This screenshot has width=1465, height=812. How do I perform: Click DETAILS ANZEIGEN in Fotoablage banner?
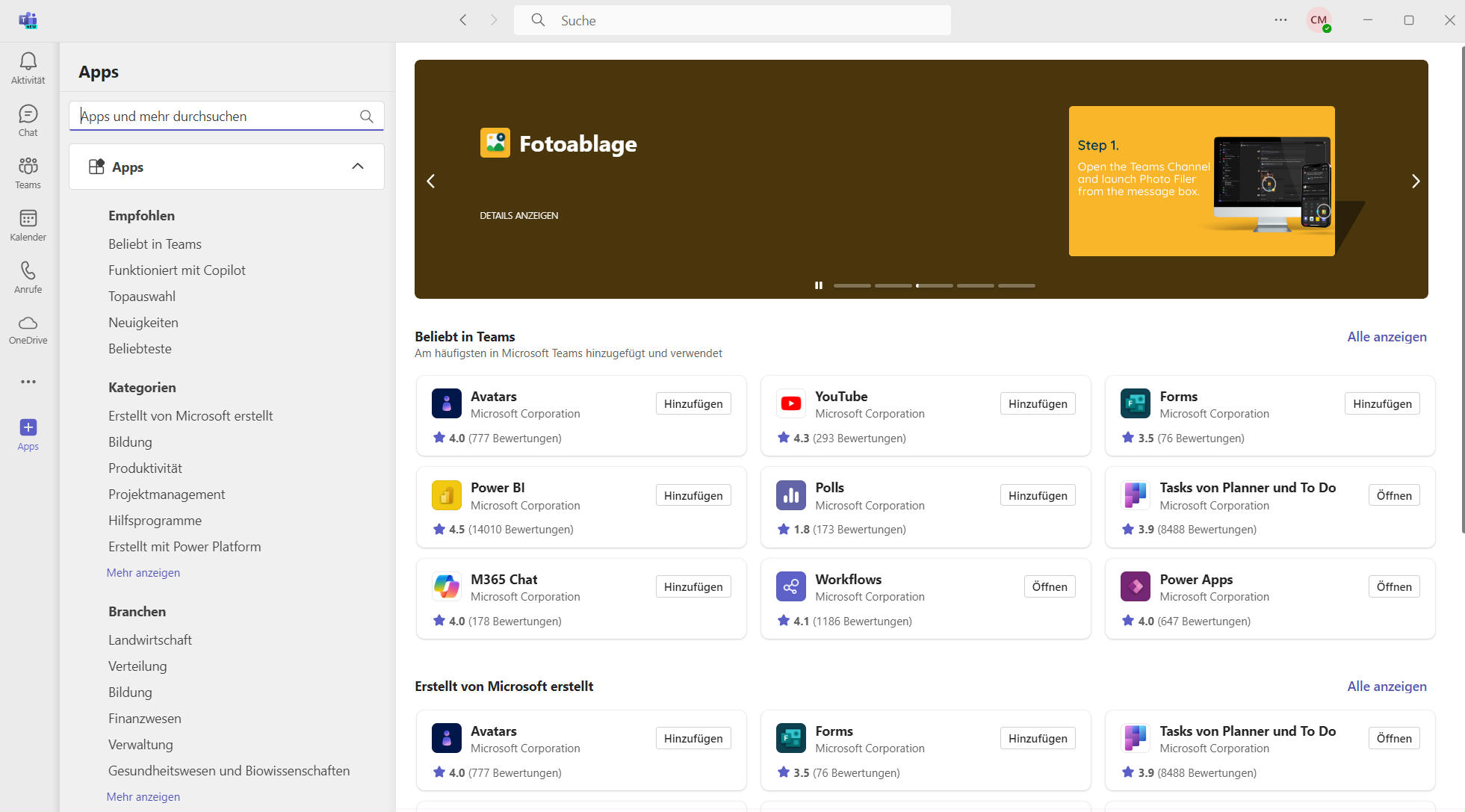tap(519, 216)
